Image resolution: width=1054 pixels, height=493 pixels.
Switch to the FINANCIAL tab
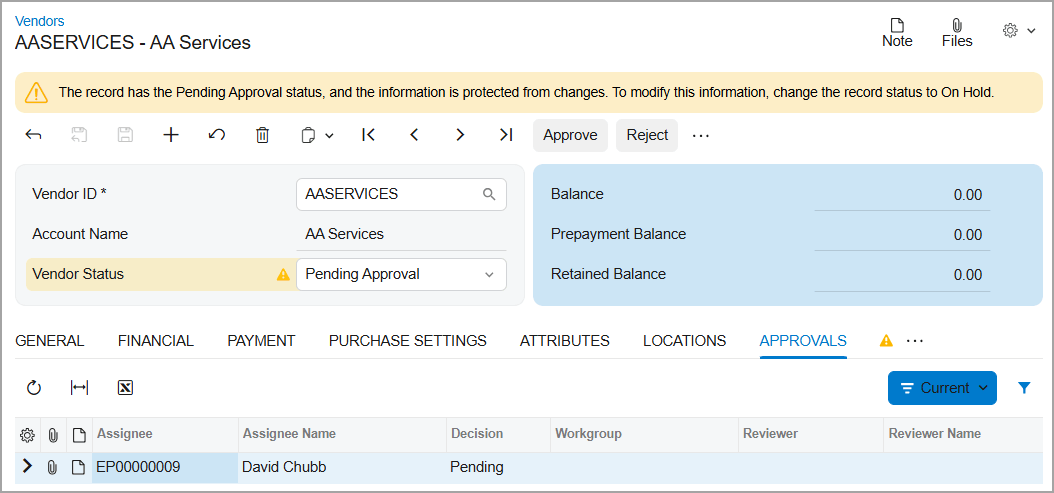pos(156,341)
